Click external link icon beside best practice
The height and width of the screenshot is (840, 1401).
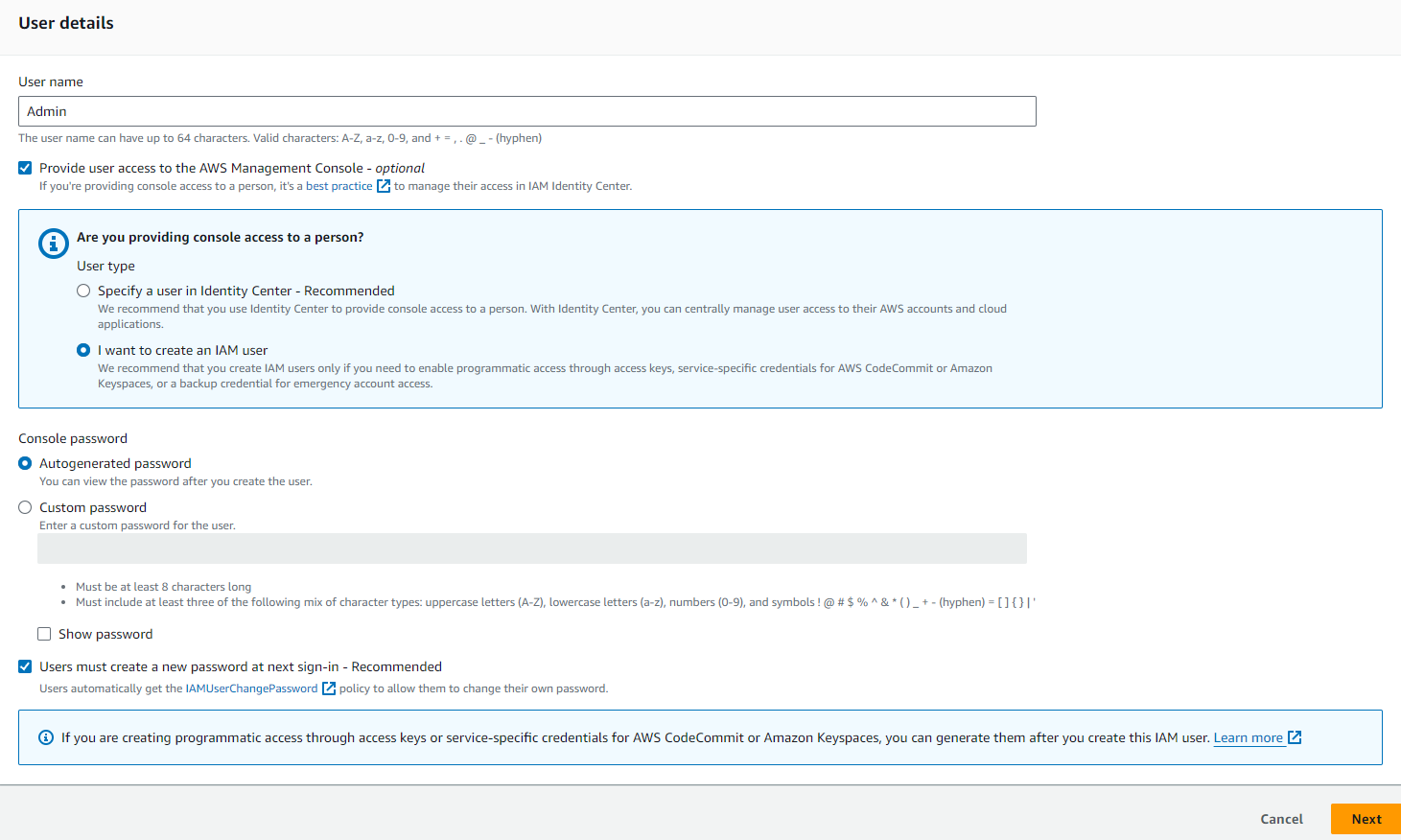click(x=384, y=186)
